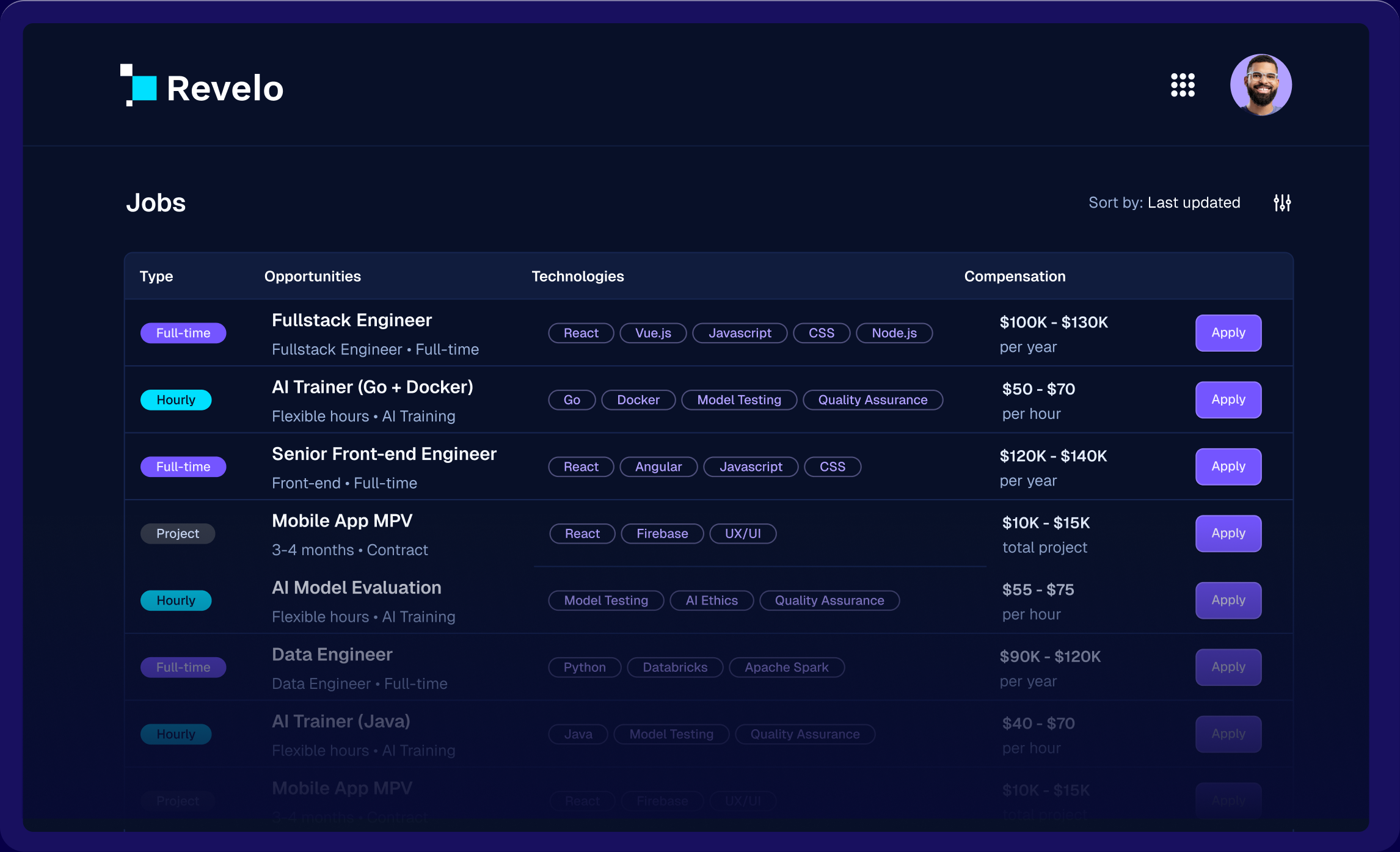Click the Technologies column header
The width and height of the screenshot is (1400, 852).
click(577, 277)
